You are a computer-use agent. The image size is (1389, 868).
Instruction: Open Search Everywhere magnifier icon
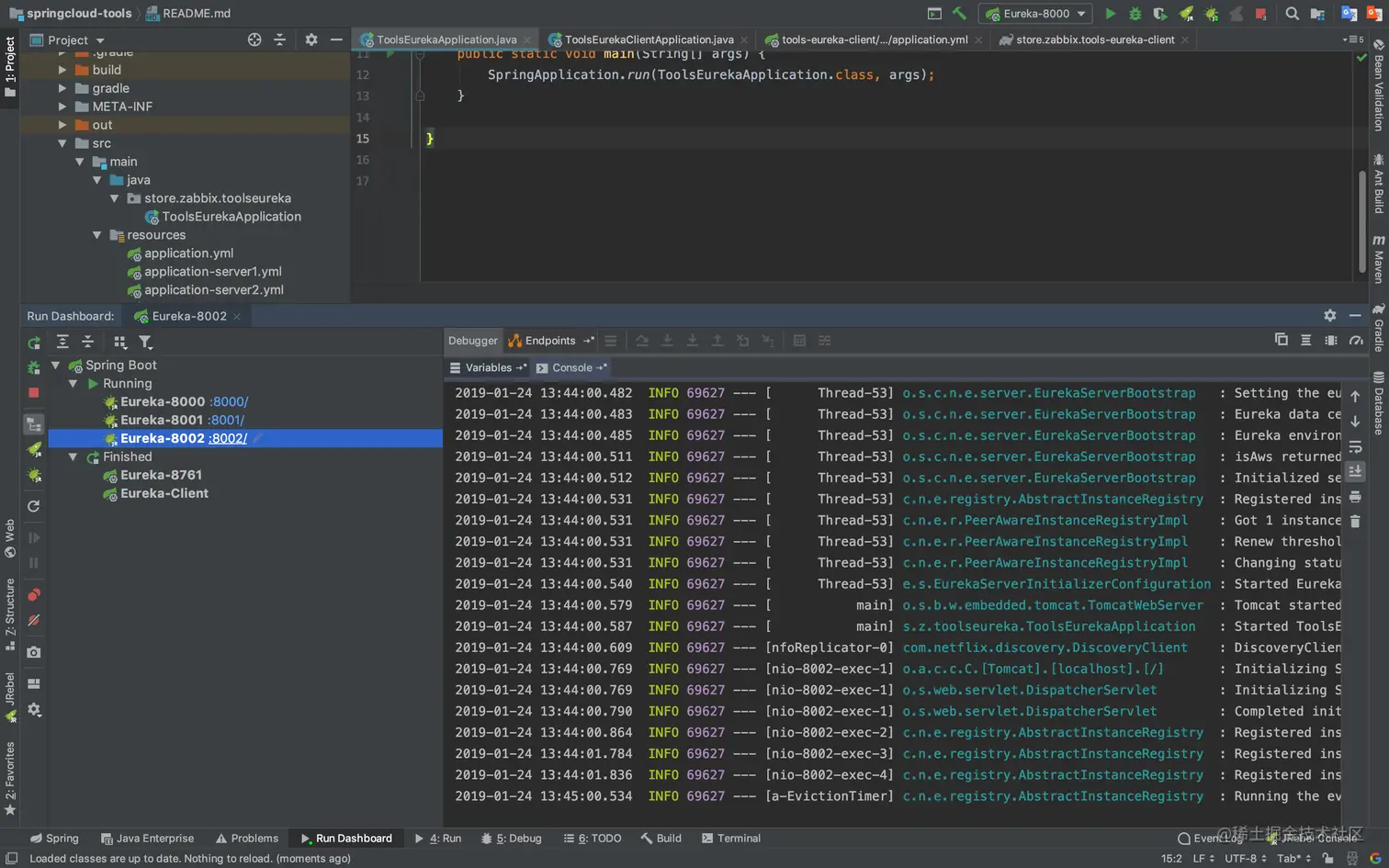click(x=1293, y=14)
